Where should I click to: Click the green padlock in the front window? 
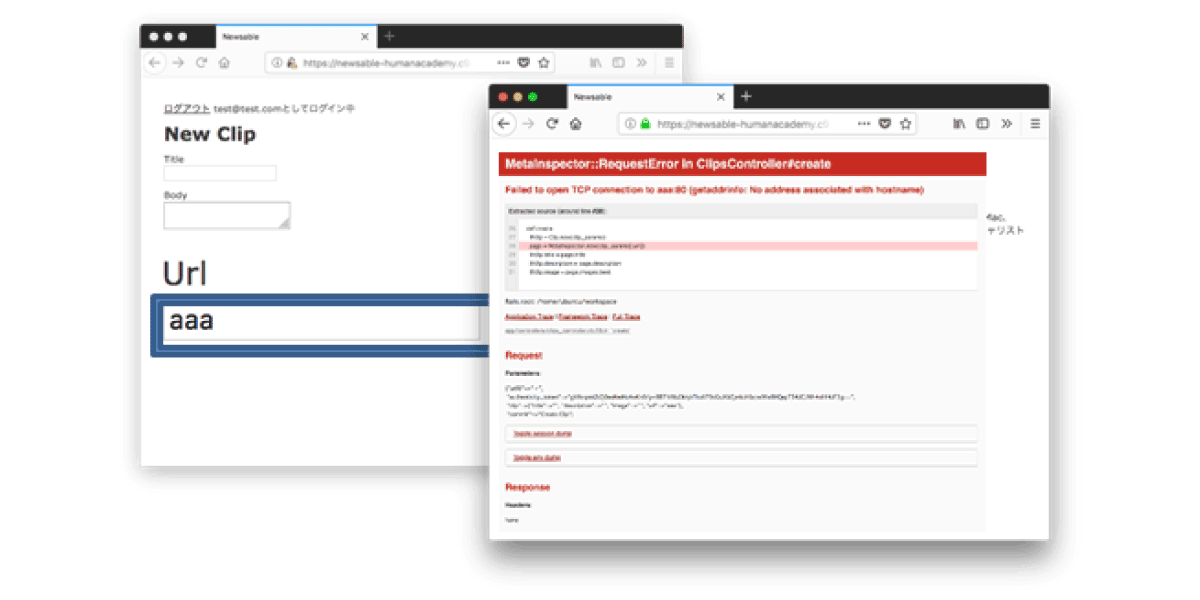(645, 124)
